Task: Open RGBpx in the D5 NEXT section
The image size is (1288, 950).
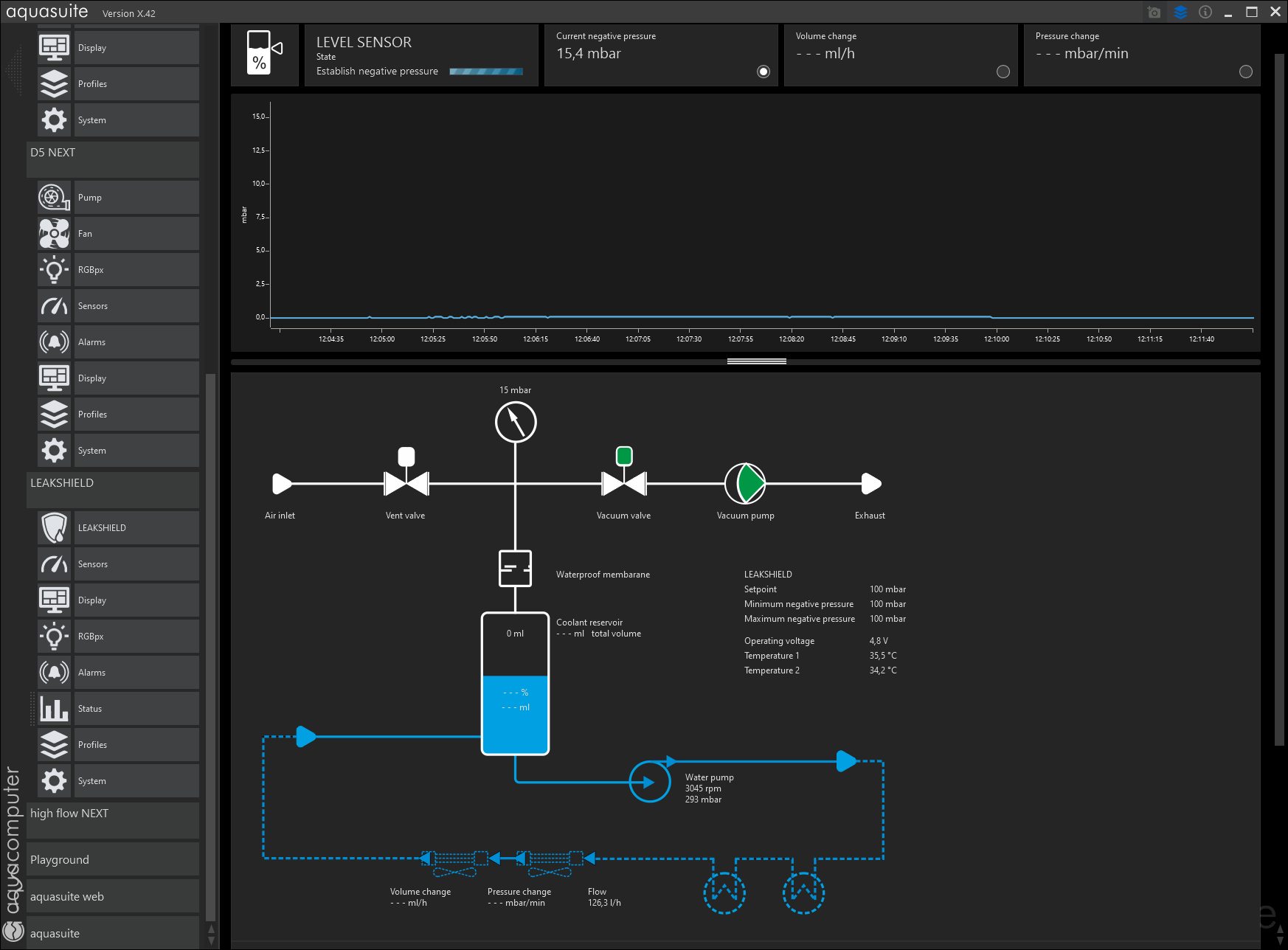Action: point(118,270)
